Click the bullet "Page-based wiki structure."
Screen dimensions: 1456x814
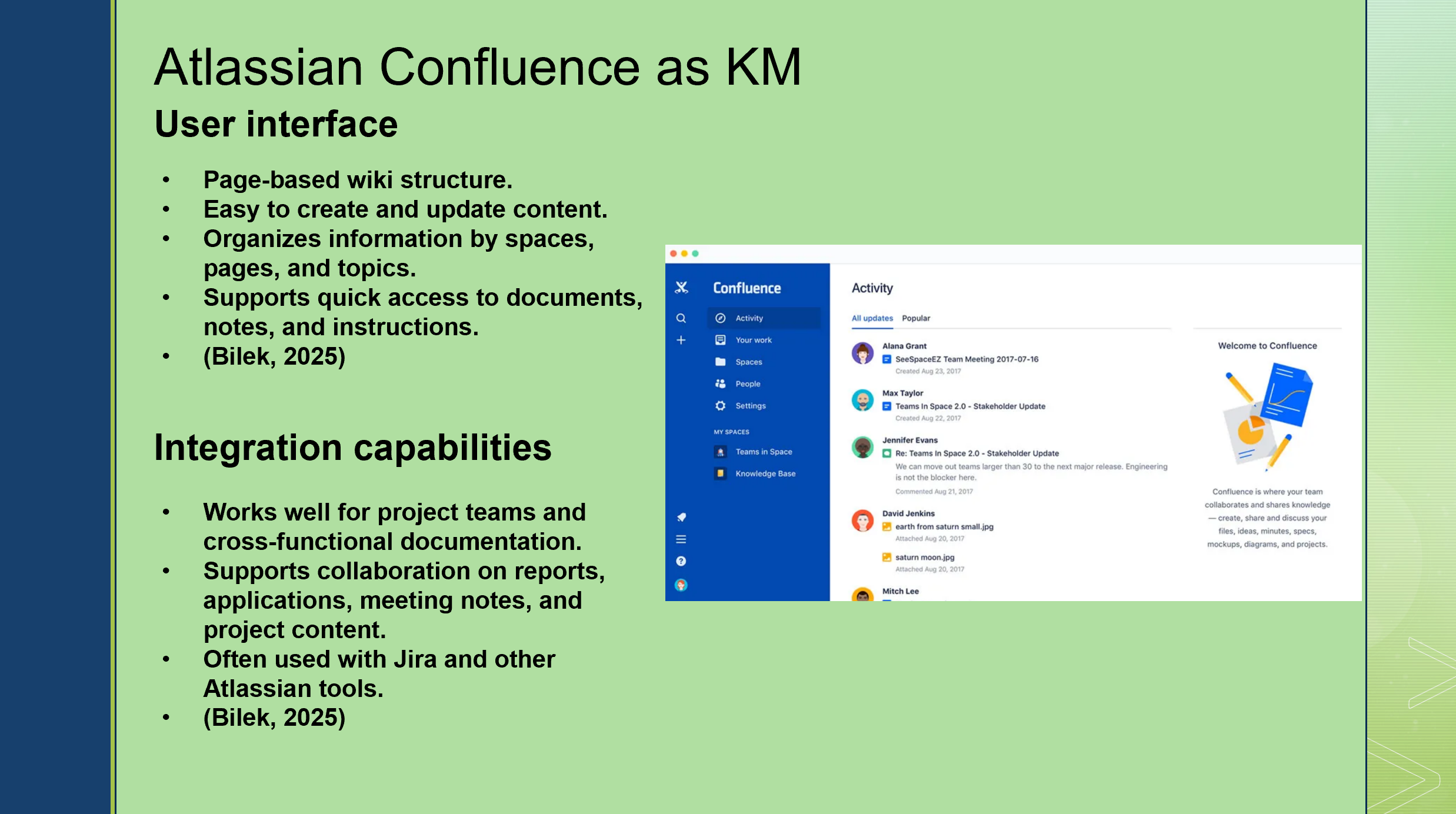coord(358,180)
